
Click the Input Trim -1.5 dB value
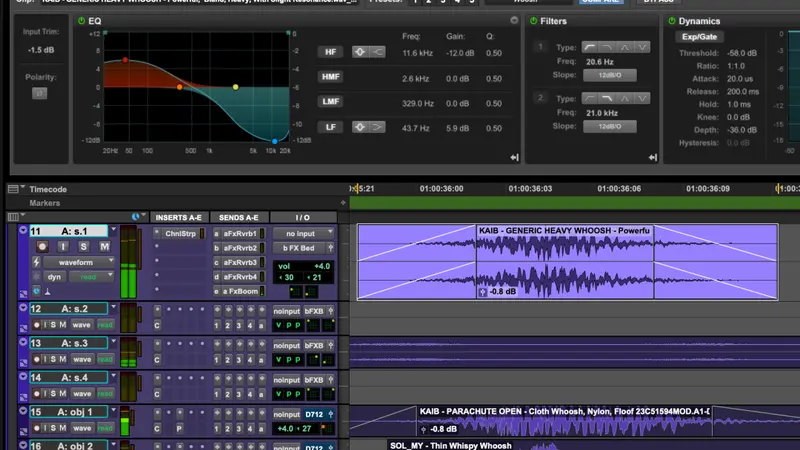tap(41, 50)
